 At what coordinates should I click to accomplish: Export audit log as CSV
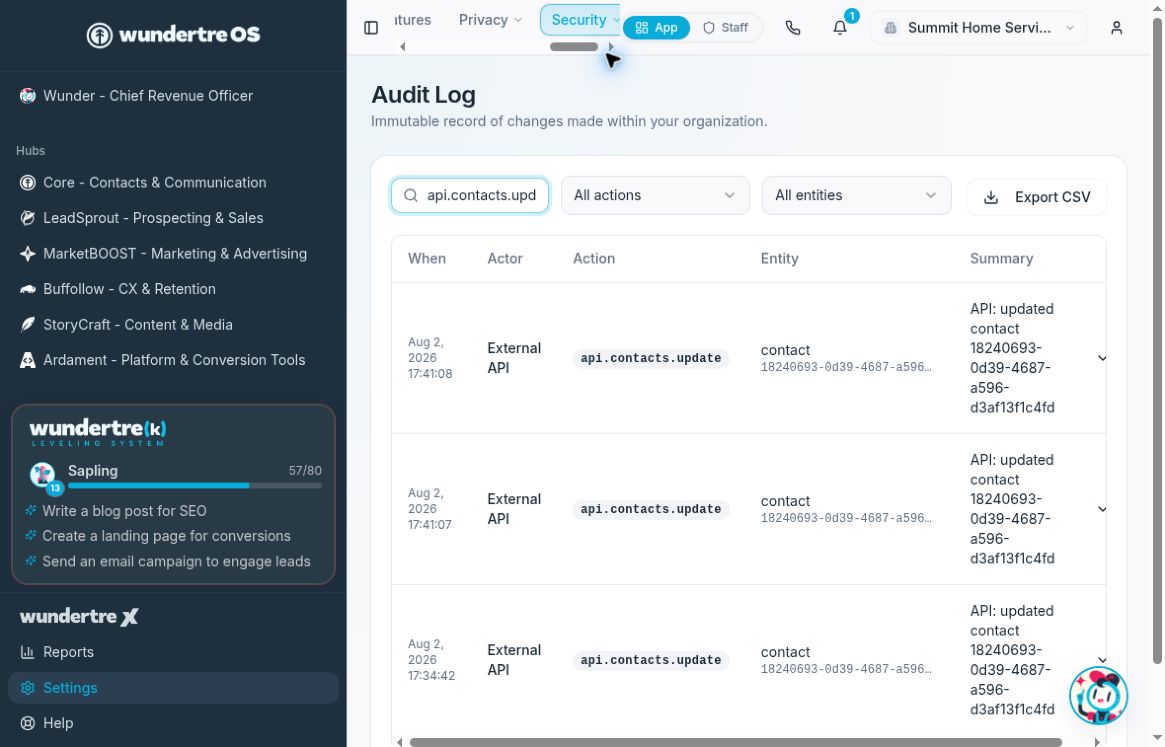pos(1036,197)
